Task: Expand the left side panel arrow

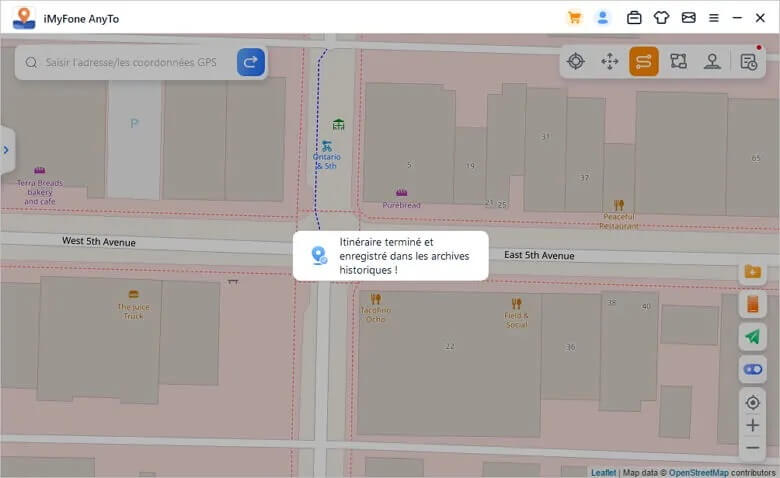Action: 6,150
